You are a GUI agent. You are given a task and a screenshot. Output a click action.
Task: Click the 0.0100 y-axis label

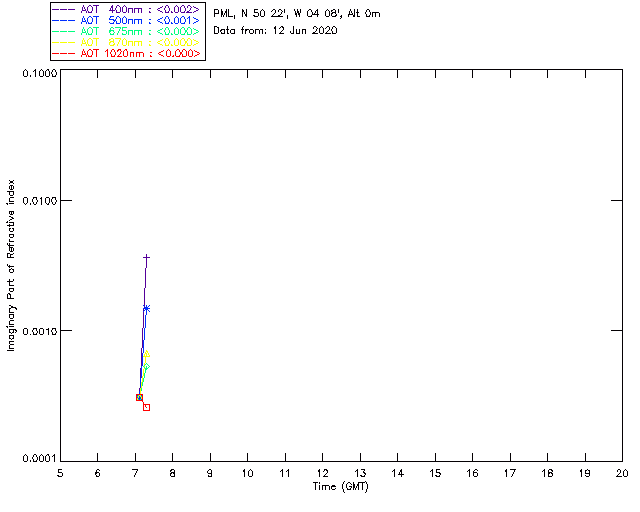[39, 201]
